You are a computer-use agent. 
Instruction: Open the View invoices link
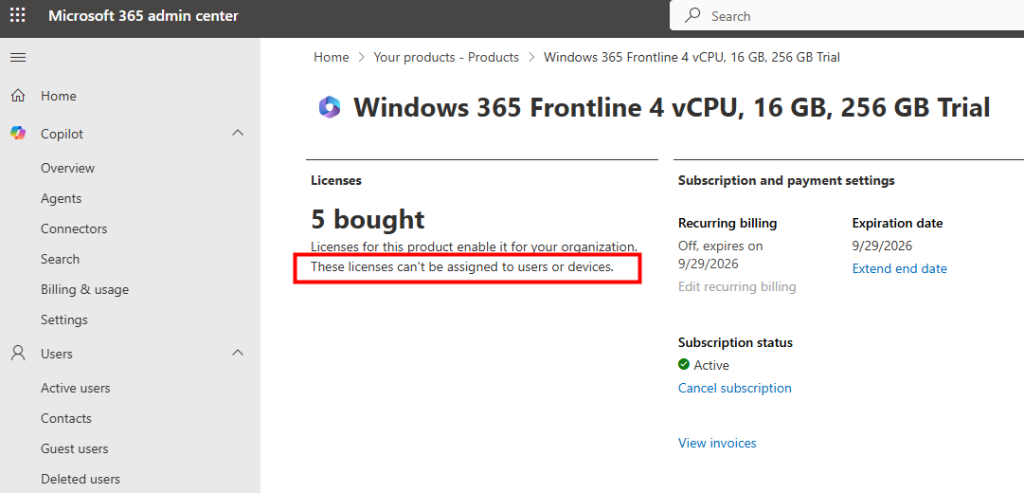point(717,443)
